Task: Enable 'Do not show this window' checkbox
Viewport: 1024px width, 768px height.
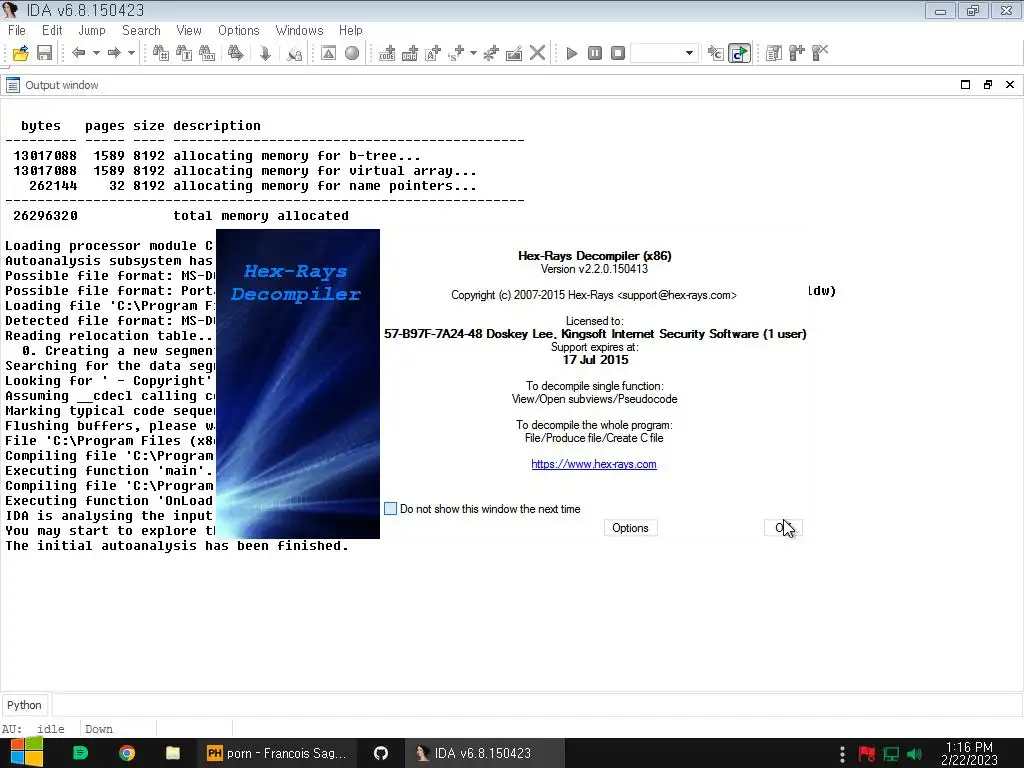Action: point(391,509)
